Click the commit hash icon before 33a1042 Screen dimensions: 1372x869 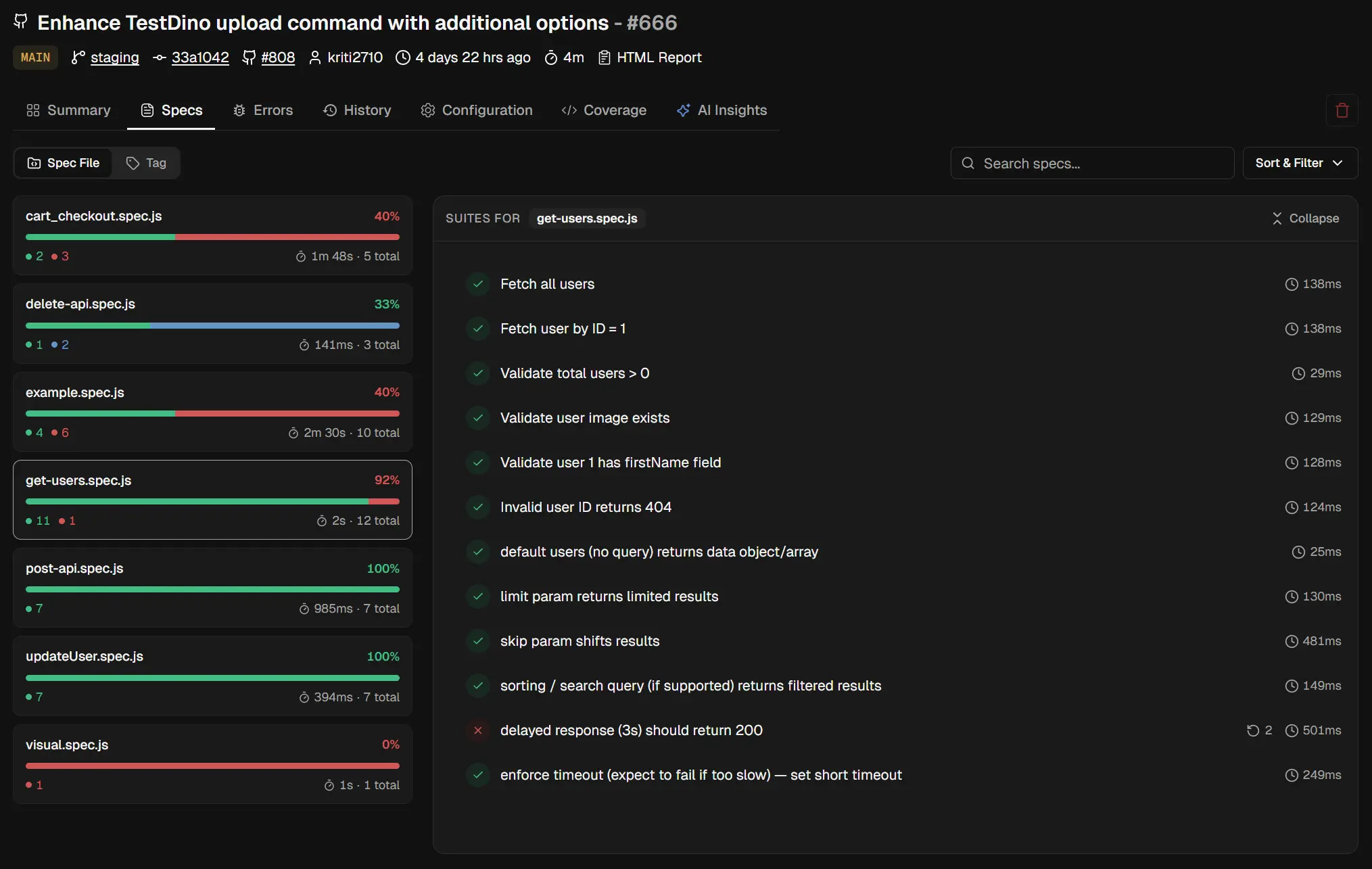tap(160, 57)
